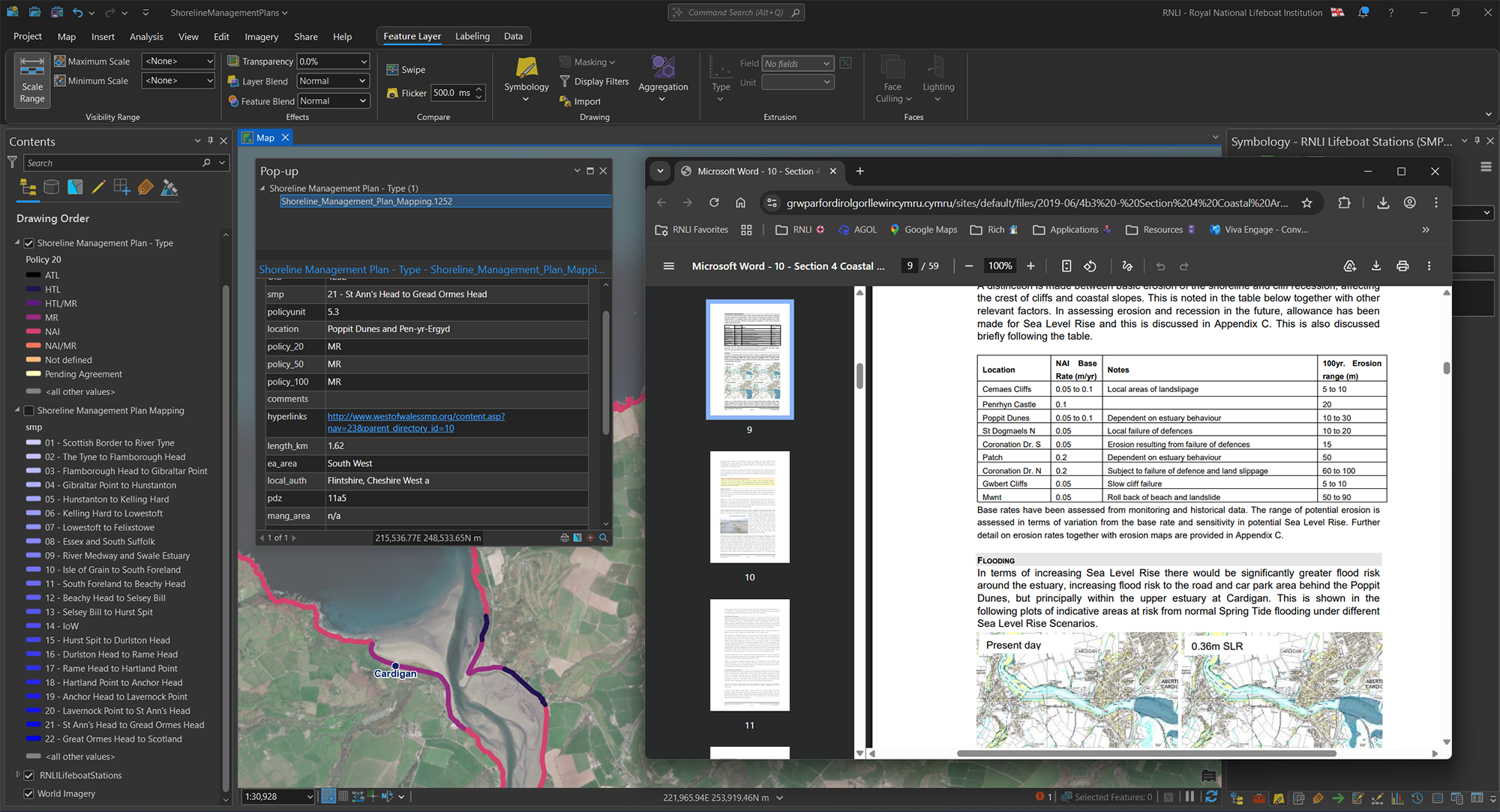This screenshot has width=1500, height=812.
Task: Switch to the Data tab
Action: coord(513,36)
